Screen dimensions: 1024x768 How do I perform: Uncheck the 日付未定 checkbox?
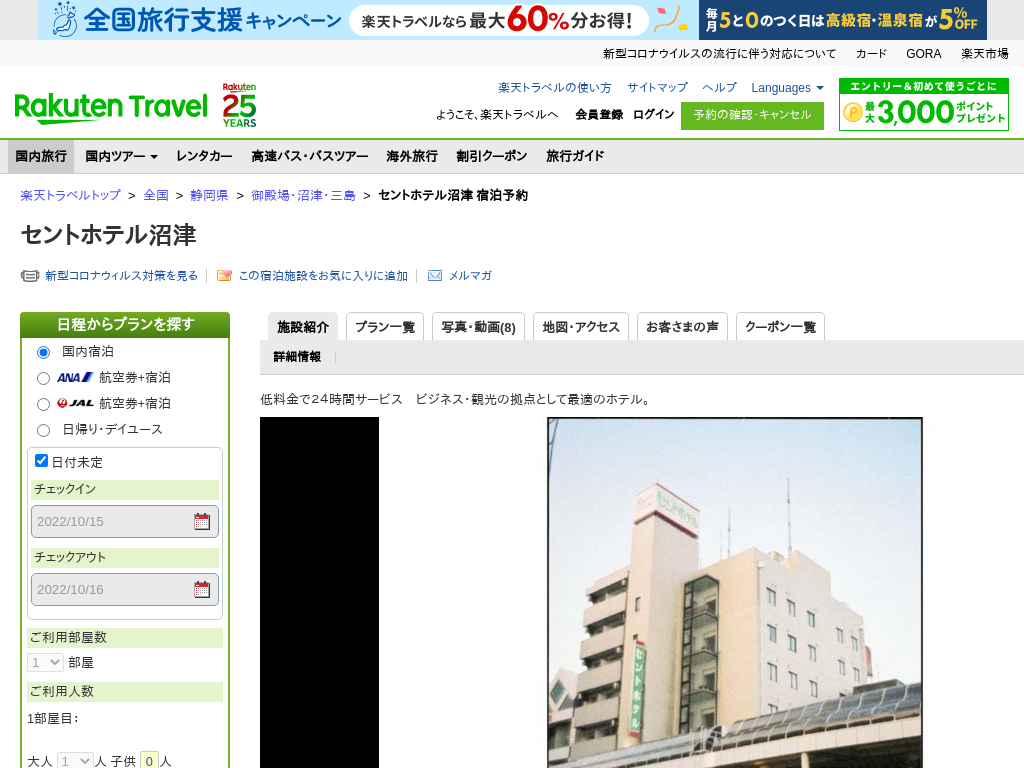click(x=41, y=460)
